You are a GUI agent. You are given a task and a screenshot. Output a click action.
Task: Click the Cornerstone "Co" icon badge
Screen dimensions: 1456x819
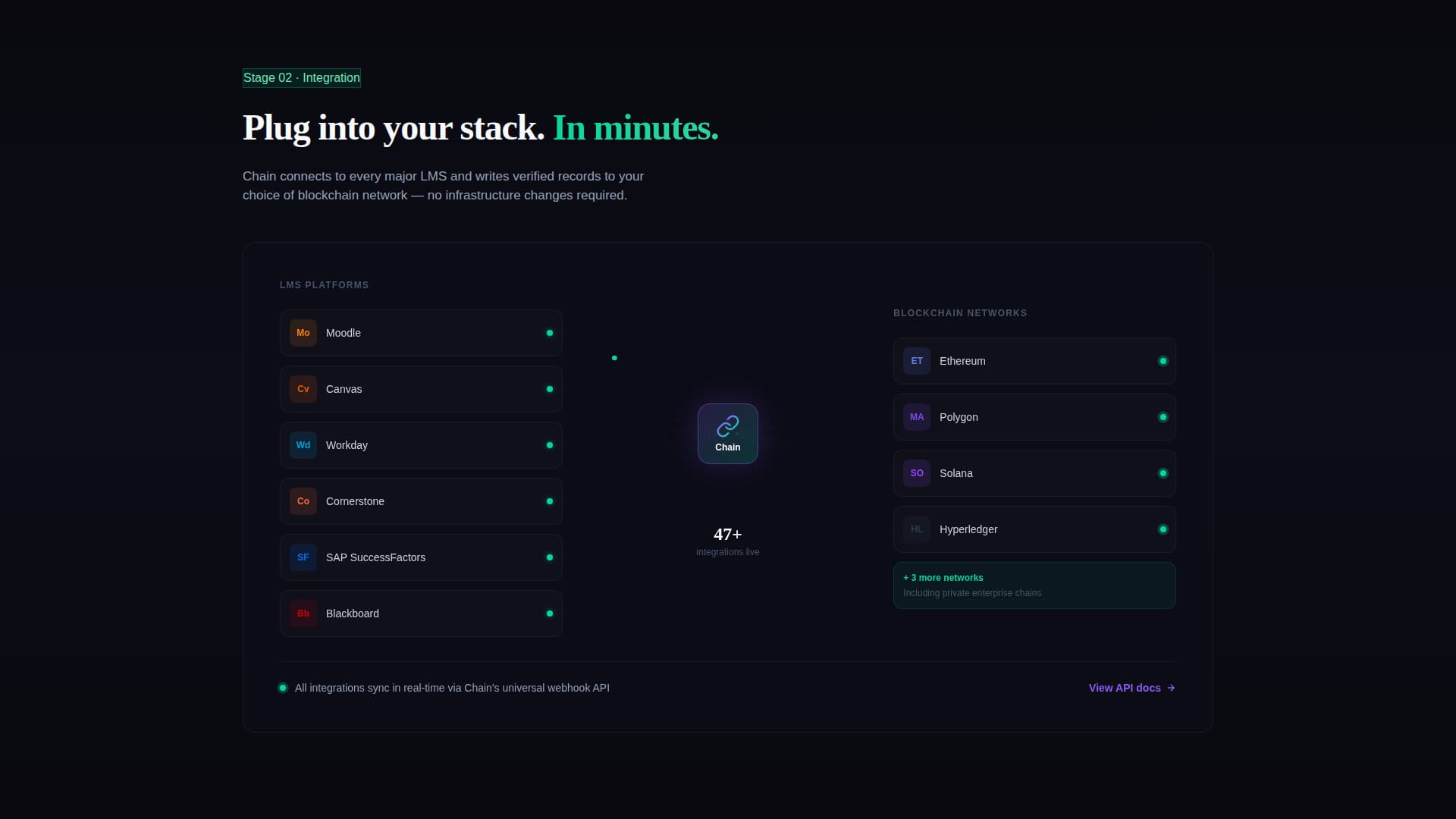click(x=303, y=501)
